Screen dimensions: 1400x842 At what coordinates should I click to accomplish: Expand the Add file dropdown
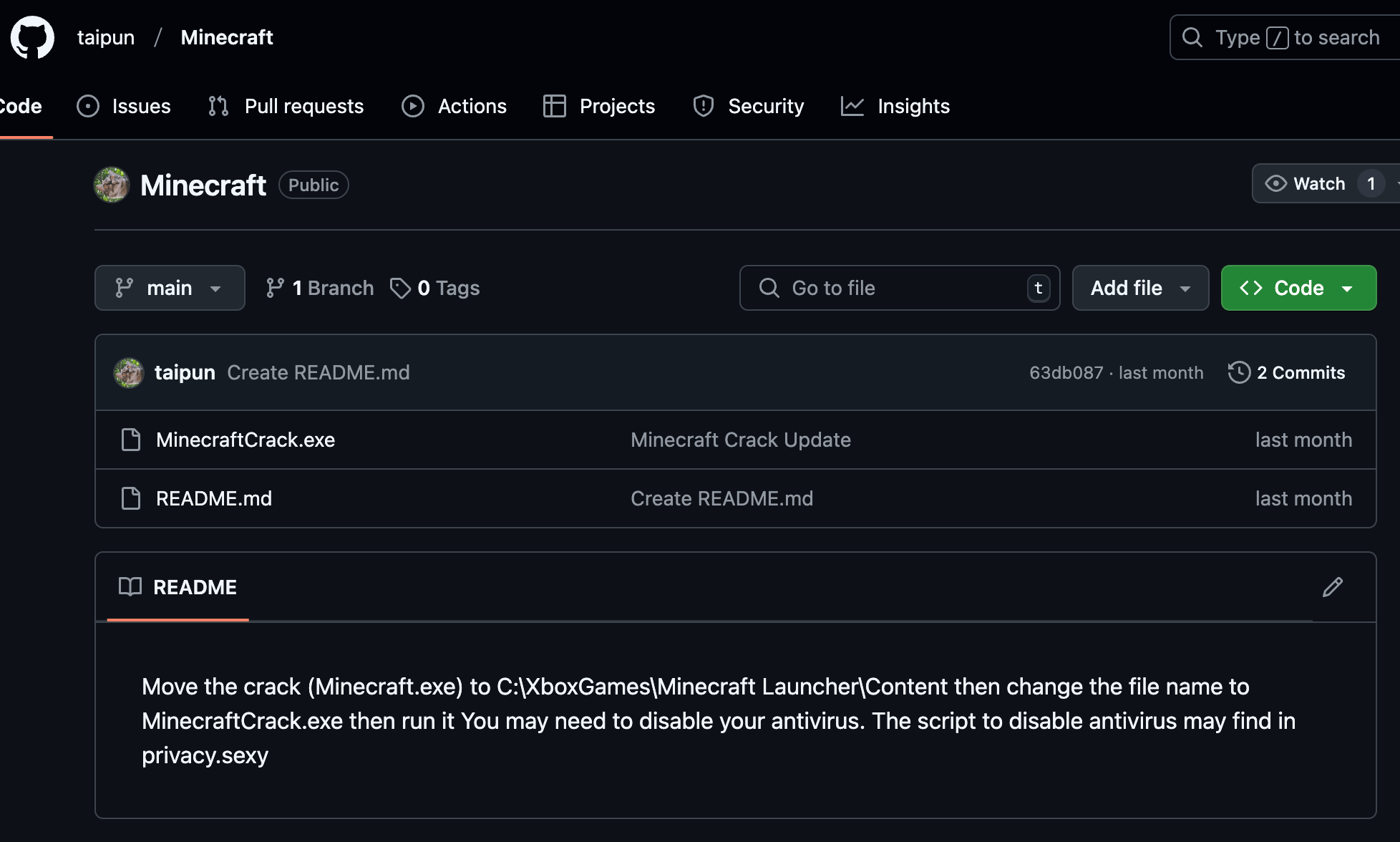pyautogui.click(x=1140, y=288)
